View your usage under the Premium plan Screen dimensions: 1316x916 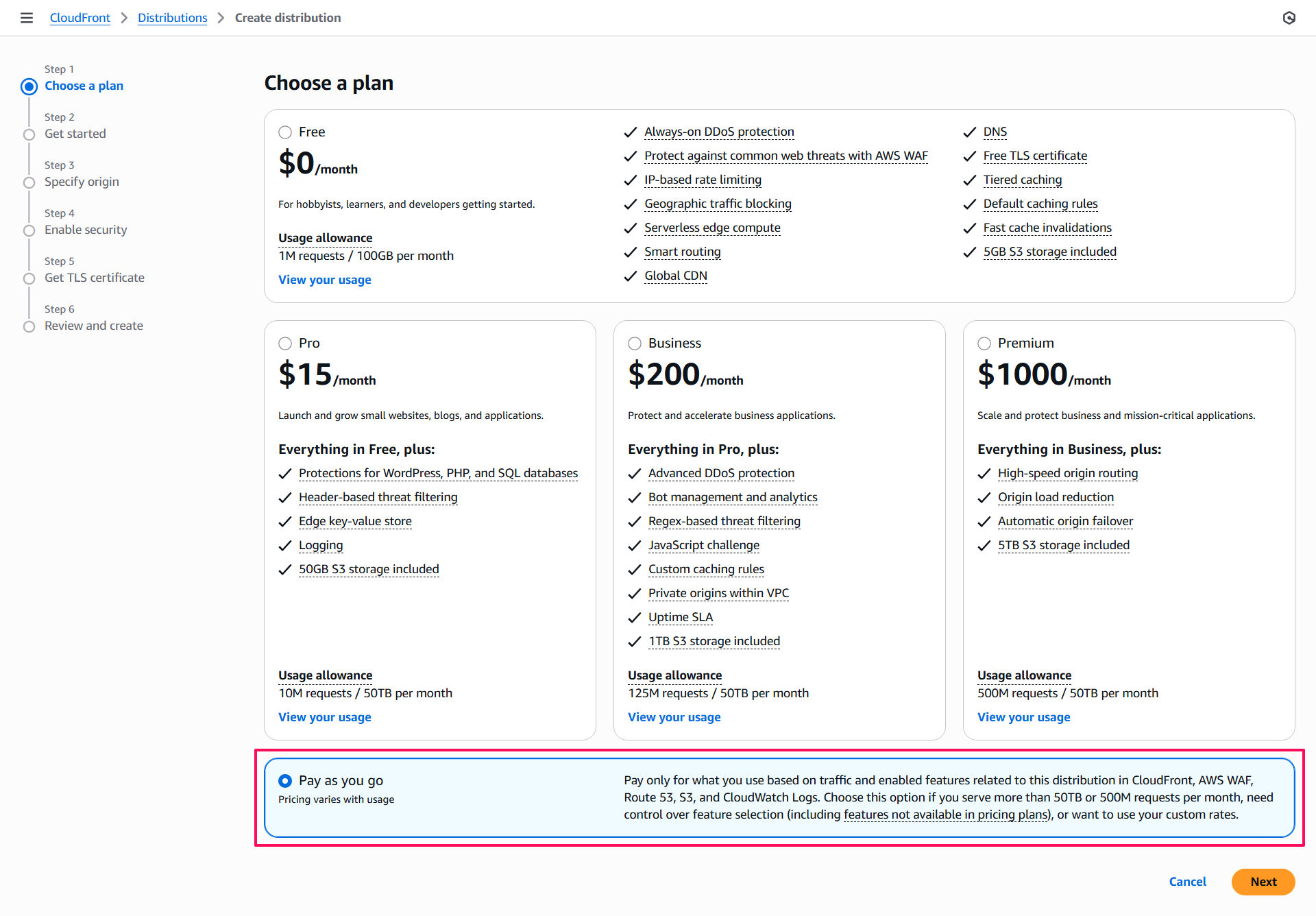(x=1023, y=717)
